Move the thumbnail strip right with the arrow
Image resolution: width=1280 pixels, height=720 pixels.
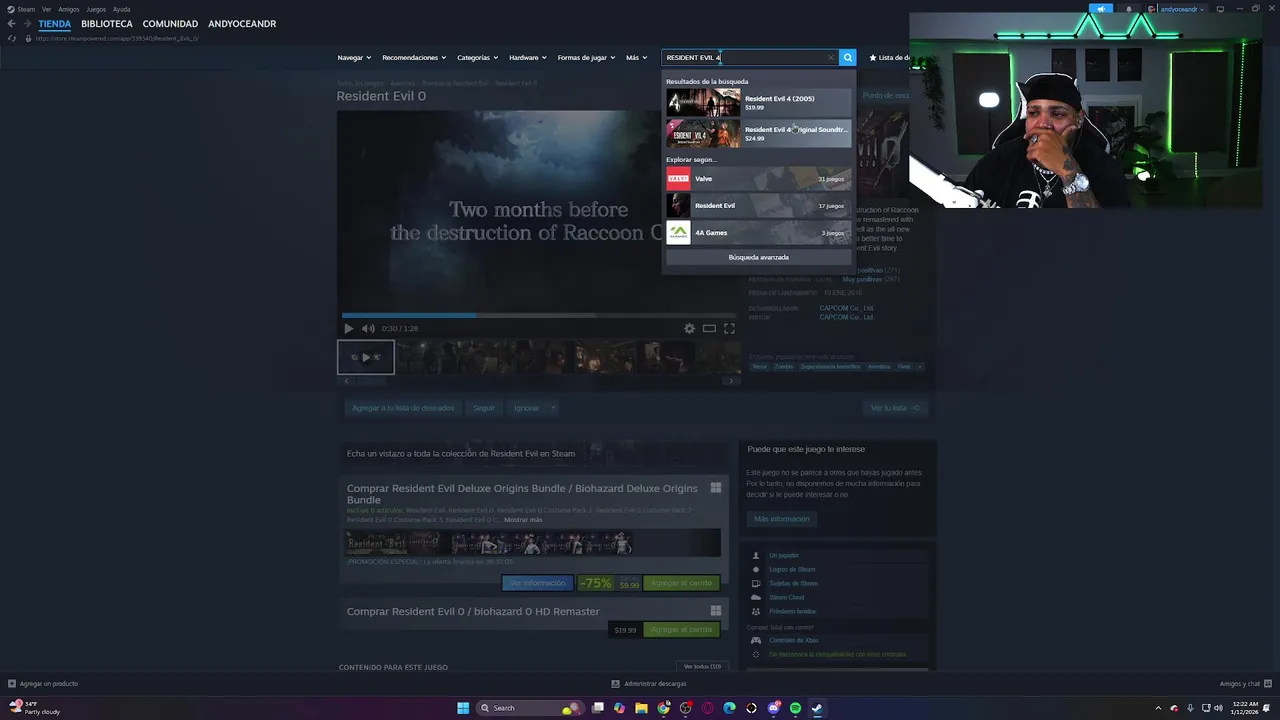pyautogui.click(x=731, y=381)
